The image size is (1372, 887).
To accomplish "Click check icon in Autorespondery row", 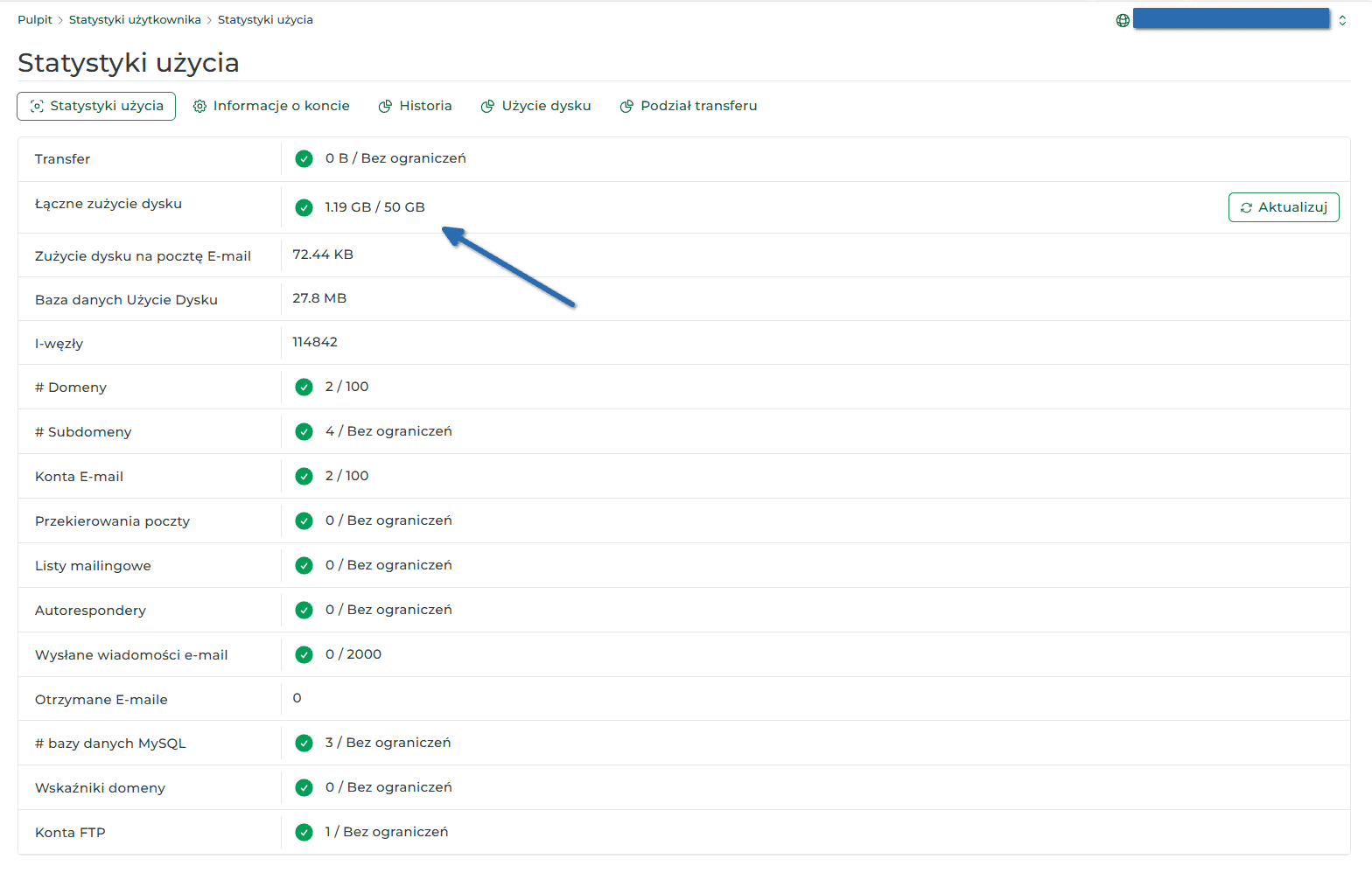I will coord(304,610).
